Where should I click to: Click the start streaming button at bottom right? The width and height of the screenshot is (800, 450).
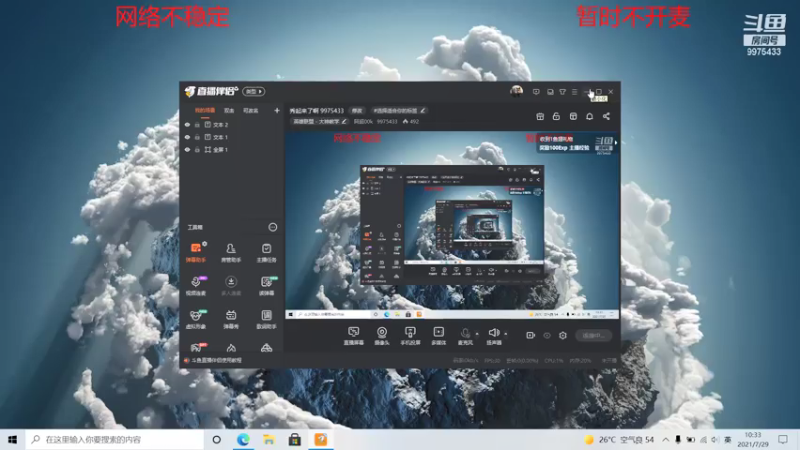tap(593, 335)
